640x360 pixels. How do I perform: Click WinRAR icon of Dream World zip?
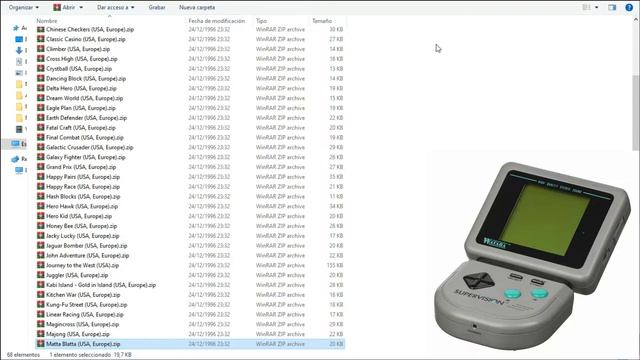pos(40,98)
